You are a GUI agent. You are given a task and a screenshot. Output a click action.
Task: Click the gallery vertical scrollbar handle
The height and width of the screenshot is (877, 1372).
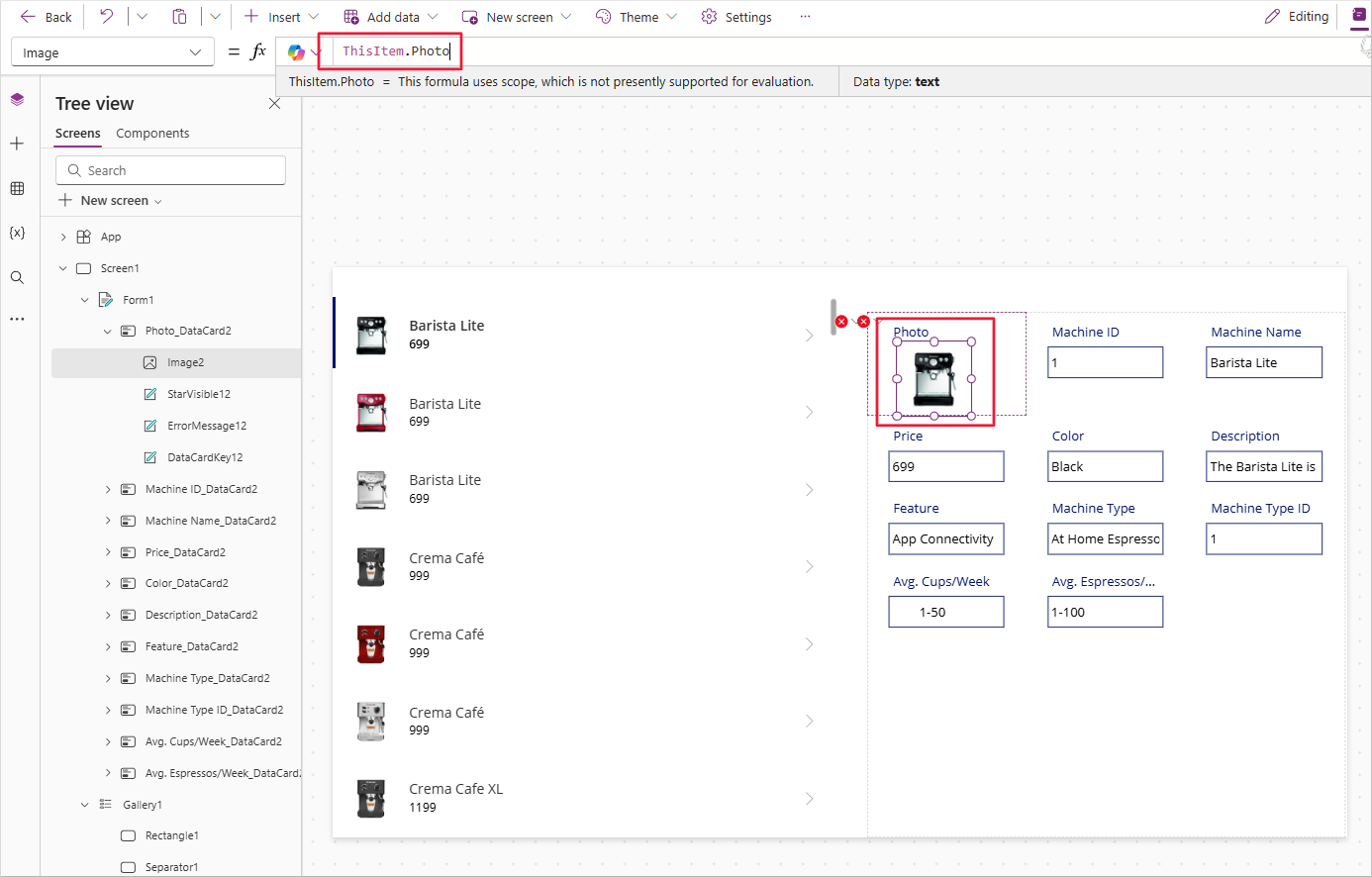(833, 317)
